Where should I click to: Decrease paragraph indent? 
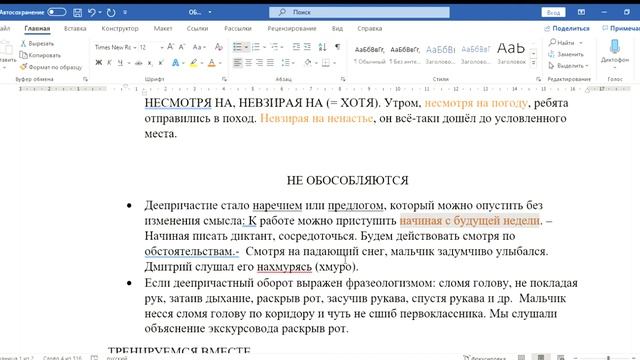(x=296, y=47)
